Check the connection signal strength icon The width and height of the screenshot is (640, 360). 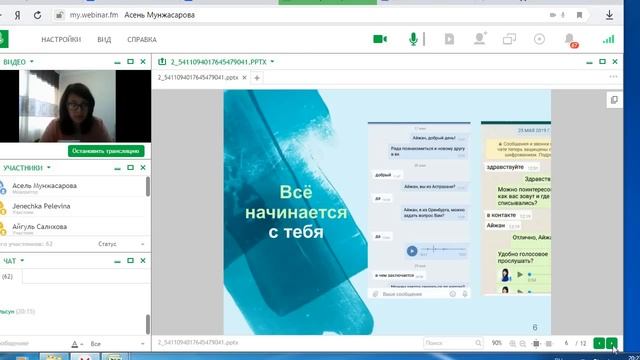[x=608, y=39]
